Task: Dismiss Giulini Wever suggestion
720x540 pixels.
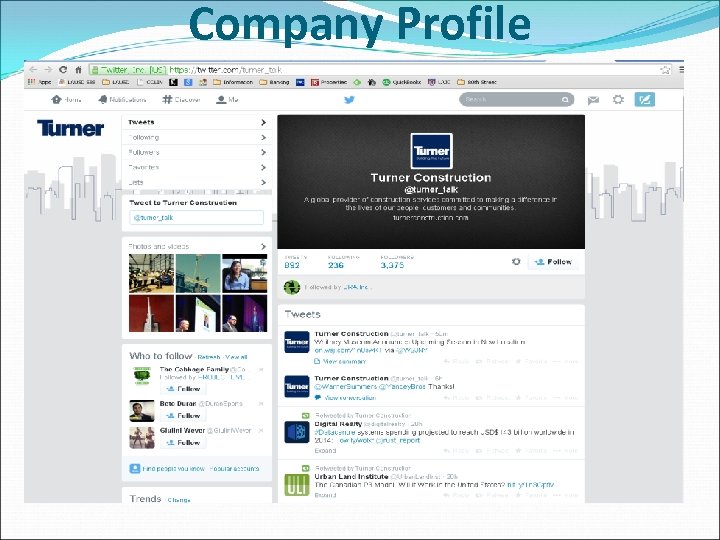Action: (261, 431)
